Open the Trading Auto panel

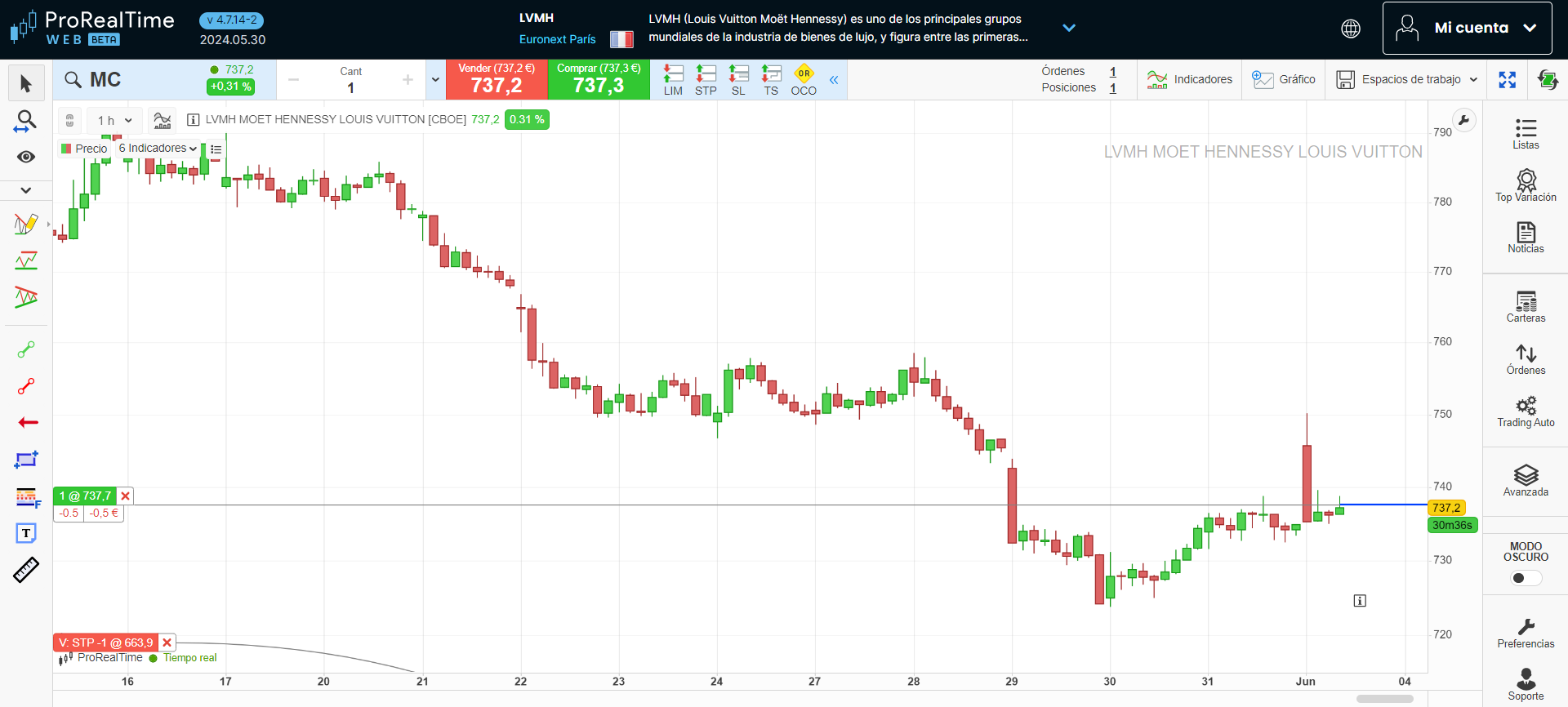[x=1526, y=411]
